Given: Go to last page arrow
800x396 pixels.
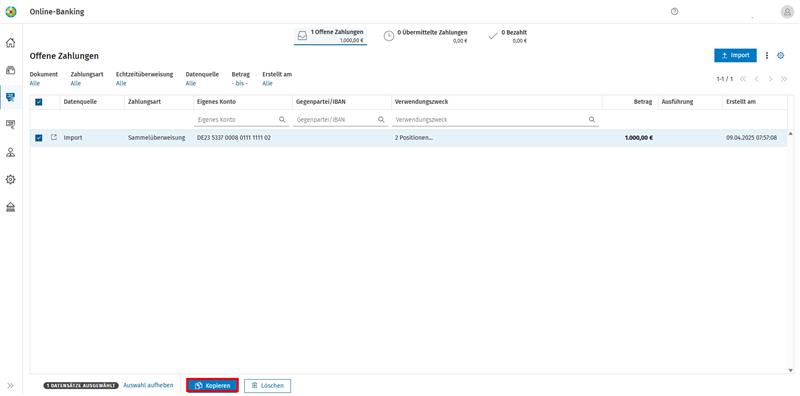Looking at the screenshot, I should pos(784,79).
